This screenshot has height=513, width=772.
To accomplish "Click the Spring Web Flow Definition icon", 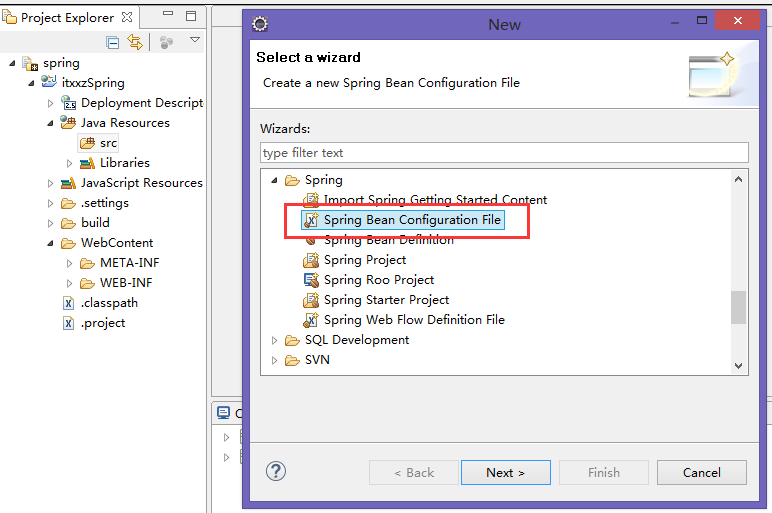I will click(x=311, y=320).
